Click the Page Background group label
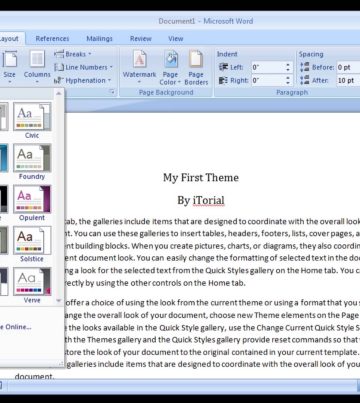This screenshot has height=403, width=360. [x=166, y=92]
